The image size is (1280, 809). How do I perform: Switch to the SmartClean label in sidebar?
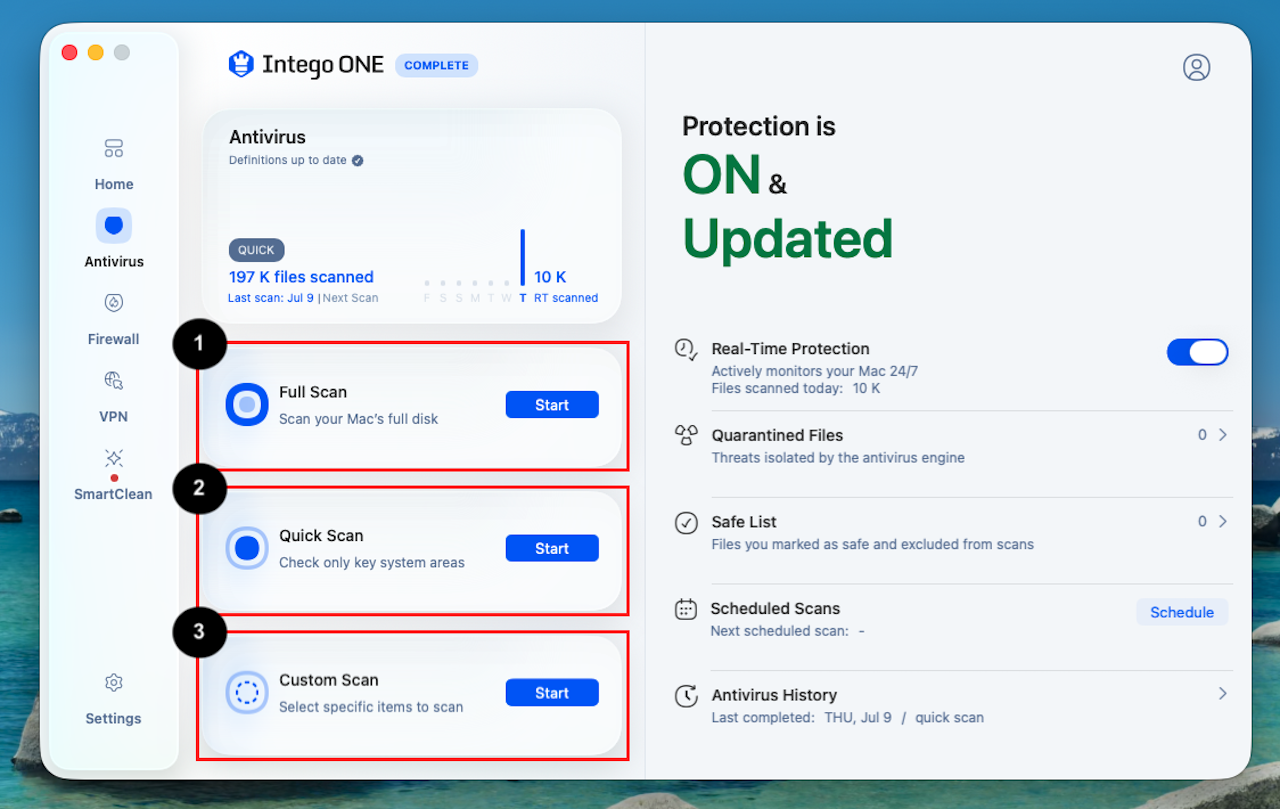114,494
